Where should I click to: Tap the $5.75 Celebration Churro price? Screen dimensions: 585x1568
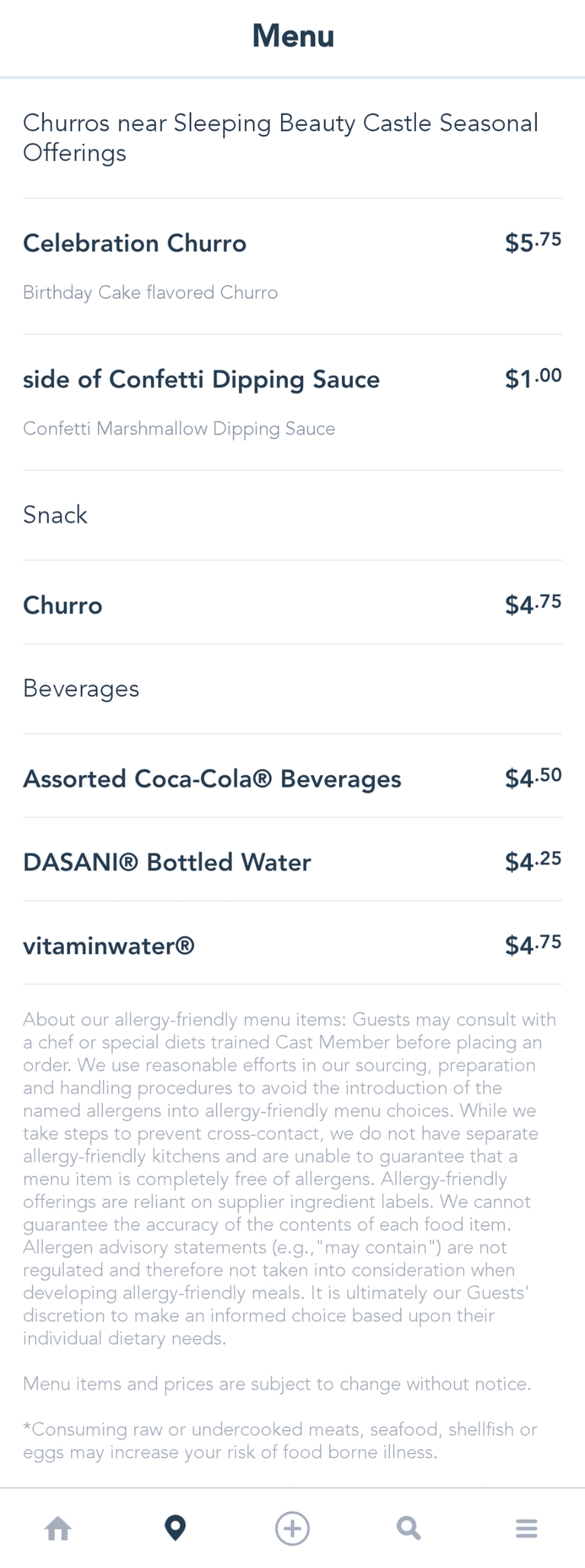[532, 242]
